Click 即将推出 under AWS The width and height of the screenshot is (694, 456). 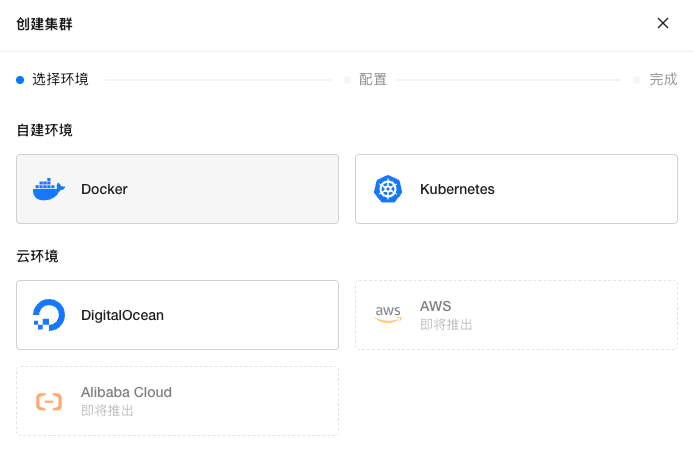446,325
